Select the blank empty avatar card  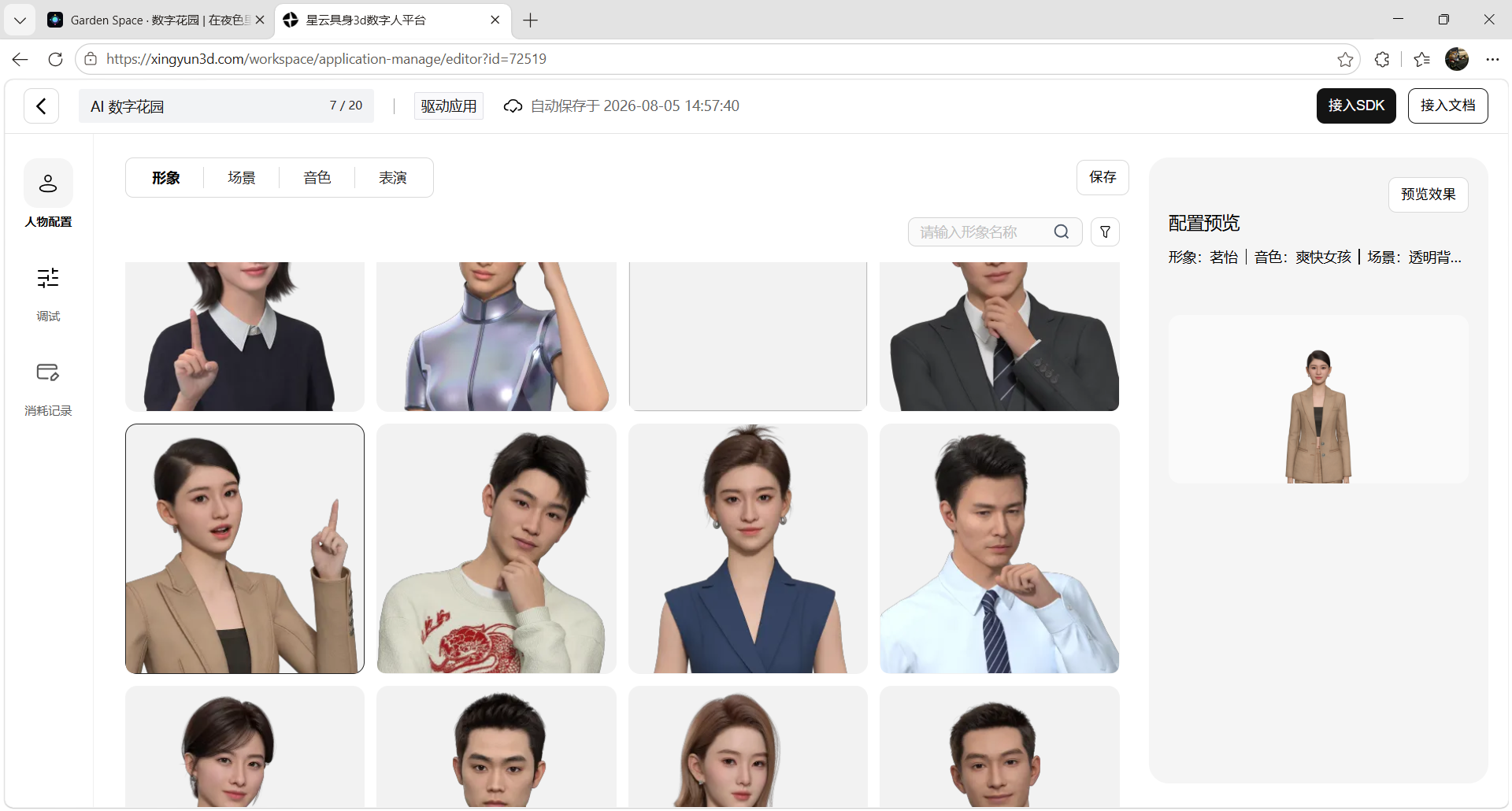tap(748, 337)
